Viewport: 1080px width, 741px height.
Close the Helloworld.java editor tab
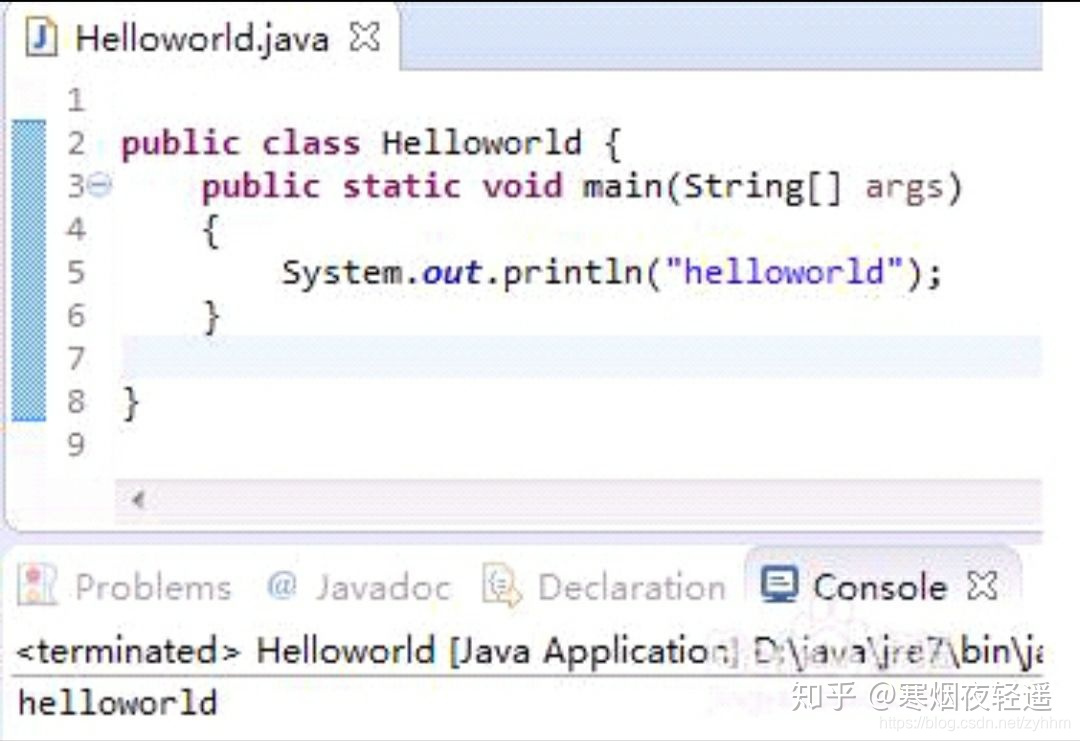pos(364,36)
